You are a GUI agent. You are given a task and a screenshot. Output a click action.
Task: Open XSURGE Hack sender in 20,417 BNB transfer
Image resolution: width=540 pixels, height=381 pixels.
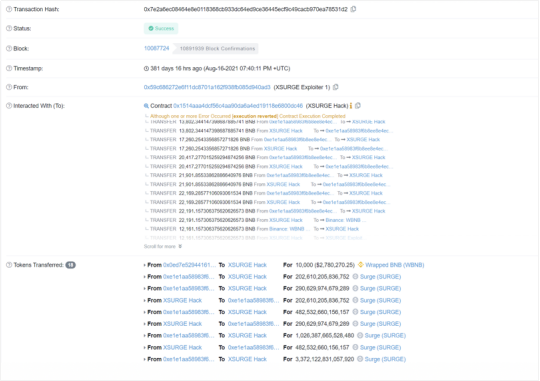click(x=286, y=166)
